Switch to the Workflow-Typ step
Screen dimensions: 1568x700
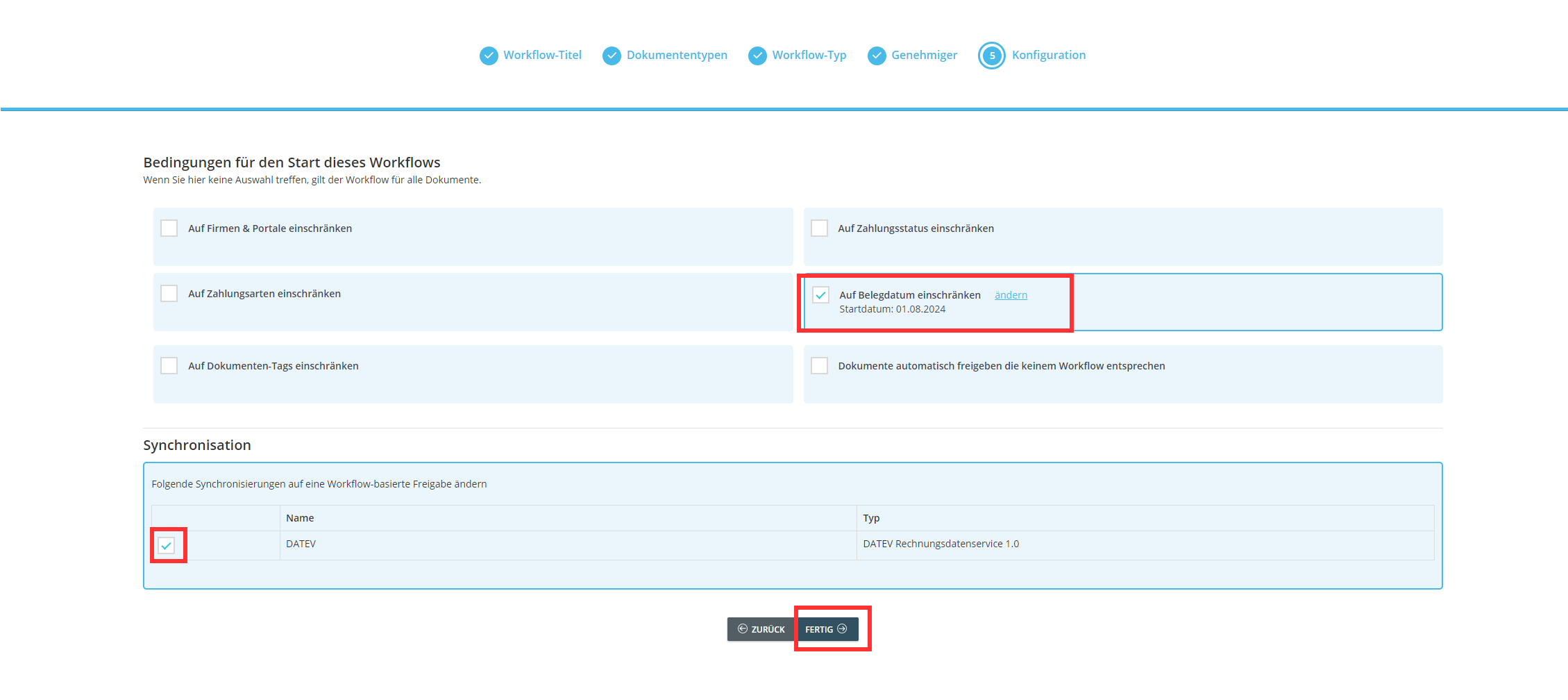pyautogui.click(x=809, y=55)
